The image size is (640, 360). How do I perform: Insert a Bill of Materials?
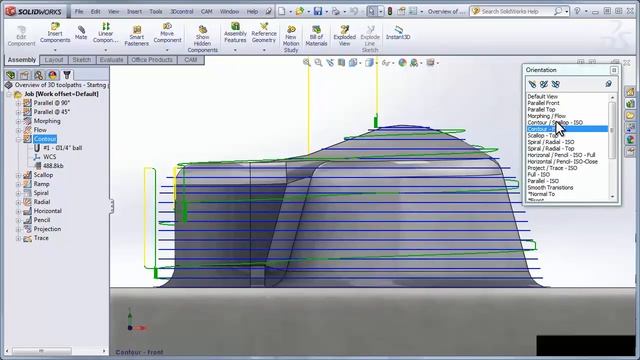pyautogui.click(x=316, y=36)
